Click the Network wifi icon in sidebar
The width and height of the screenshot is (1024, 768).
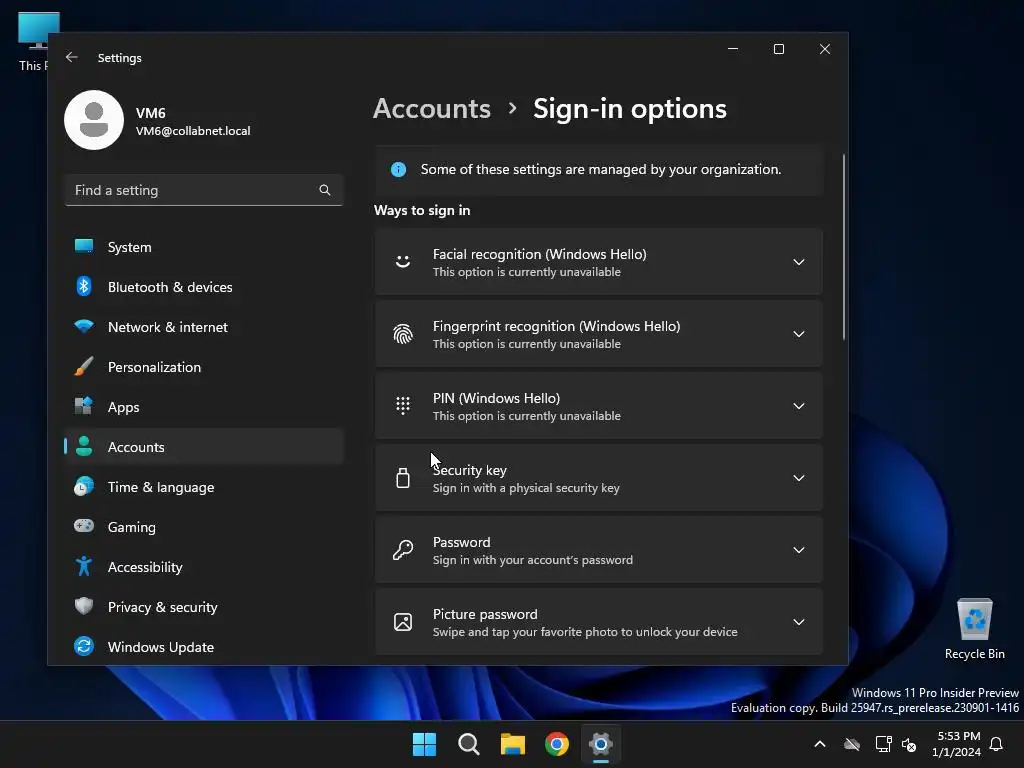84,326
